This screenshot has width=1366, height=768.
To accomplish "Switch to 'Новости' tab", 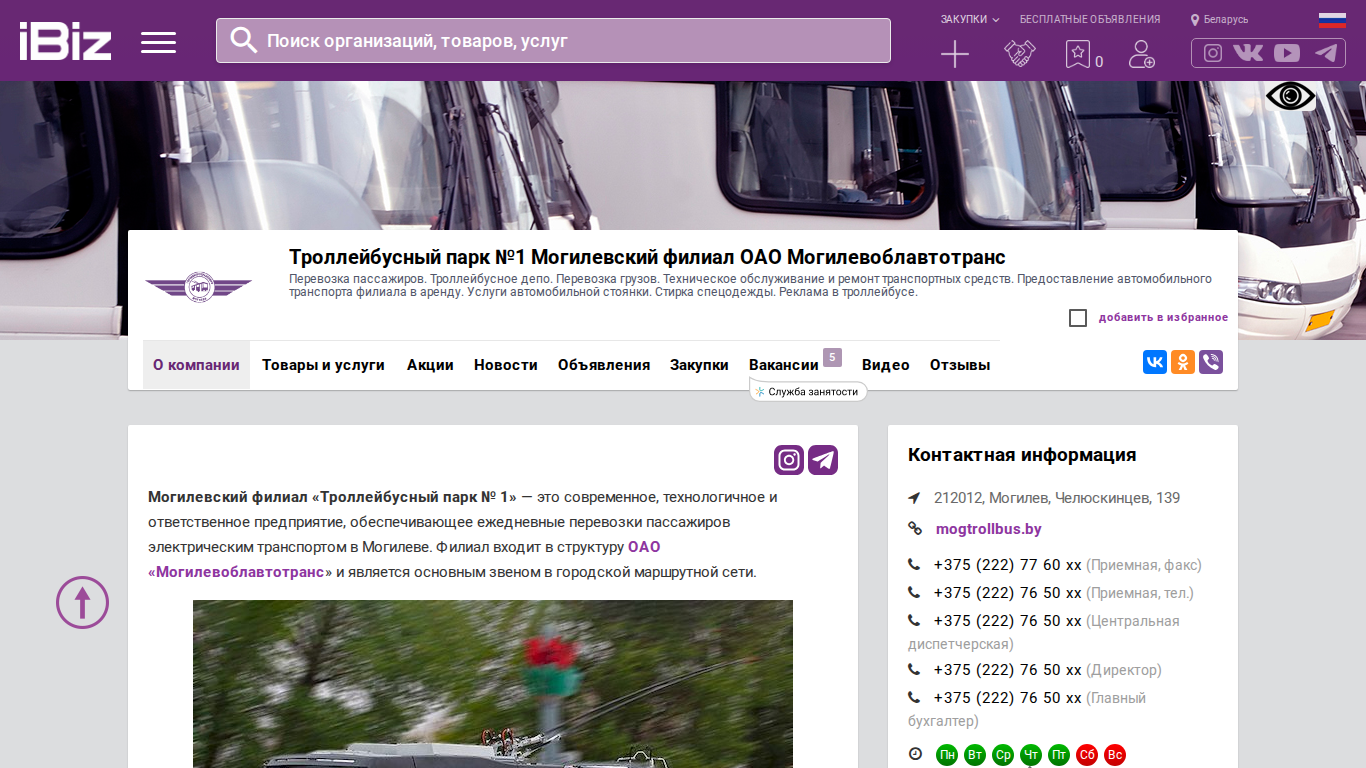I will click(x=506, y=365).
